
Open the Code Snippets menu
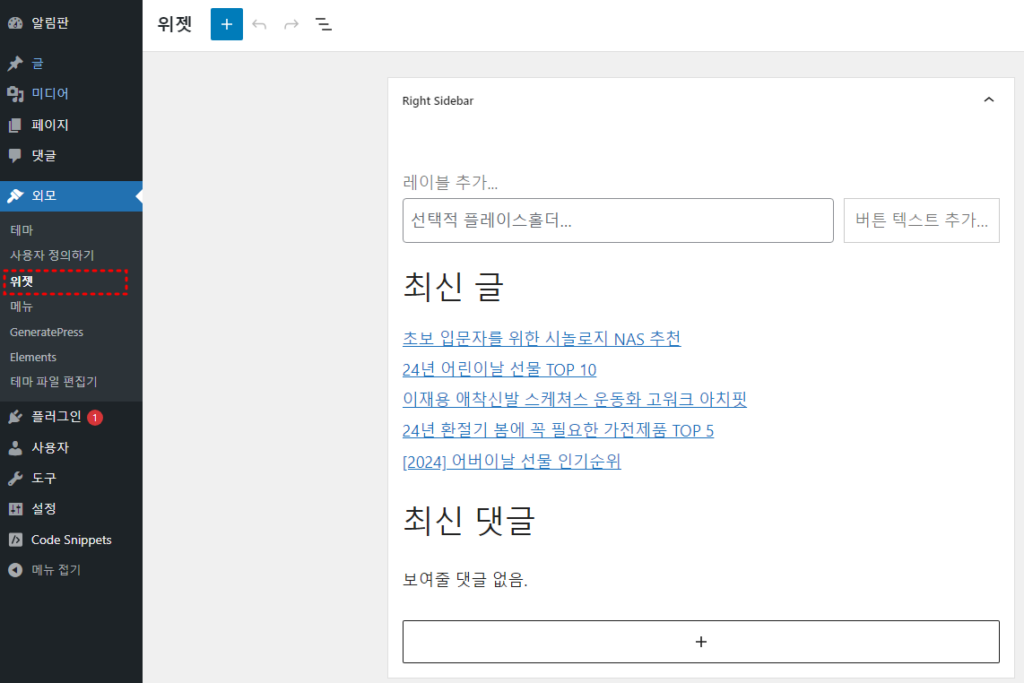click(x=71, y=540)
